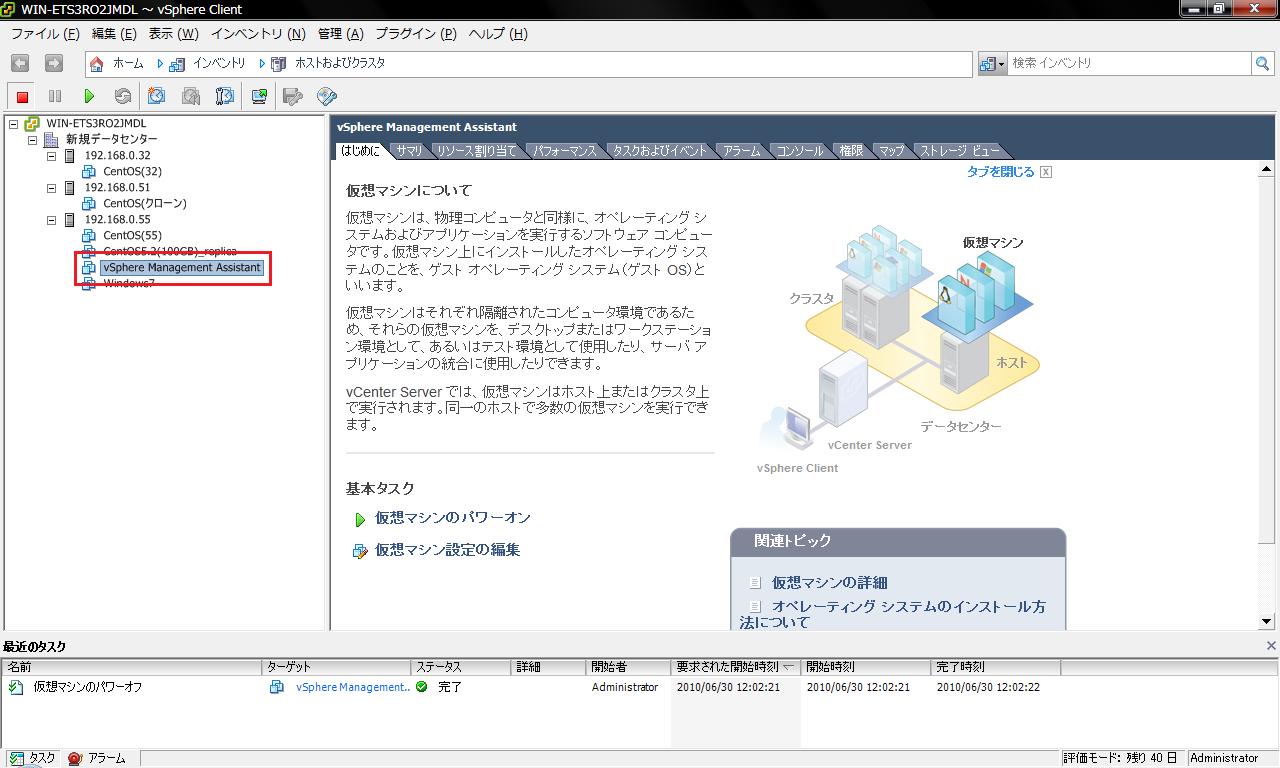Open the インベントリ menu

[x=258, y=33]
